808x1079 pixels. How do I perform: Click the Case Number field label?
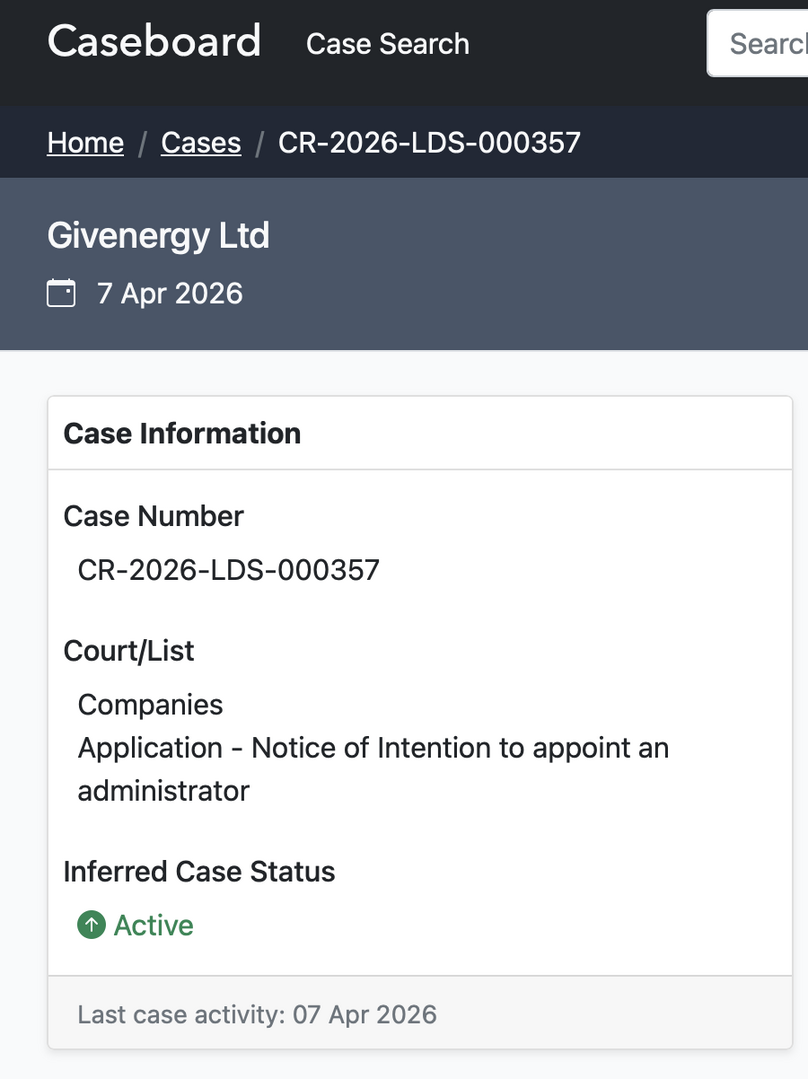click(x=153, y=516)
